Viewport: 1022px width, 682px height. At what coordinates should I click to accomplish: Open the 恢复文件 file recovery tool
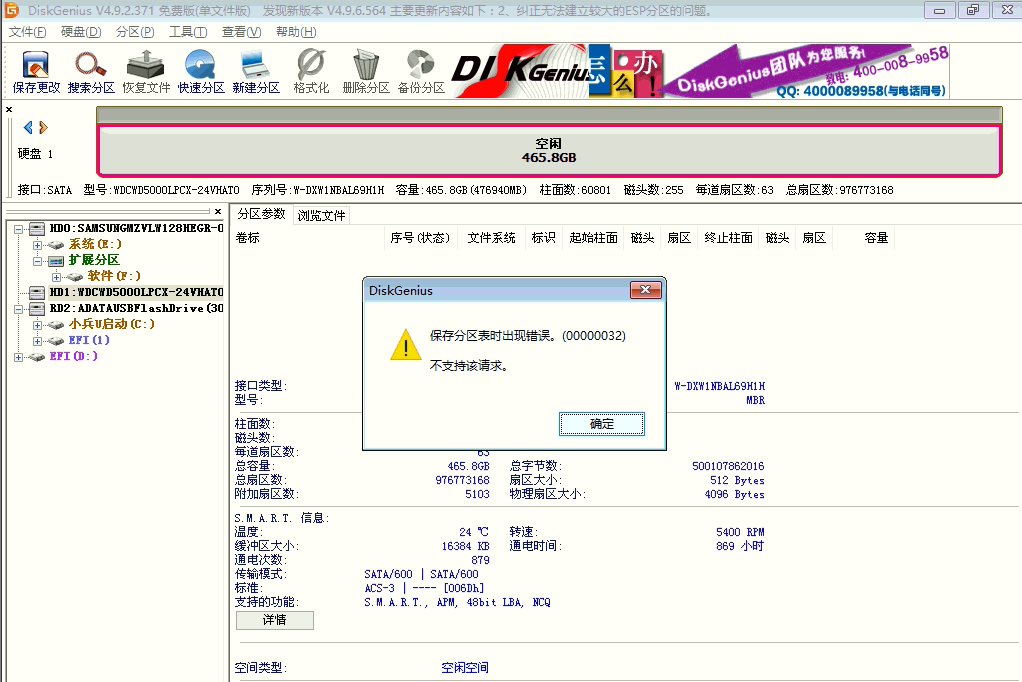click(148, 70)
